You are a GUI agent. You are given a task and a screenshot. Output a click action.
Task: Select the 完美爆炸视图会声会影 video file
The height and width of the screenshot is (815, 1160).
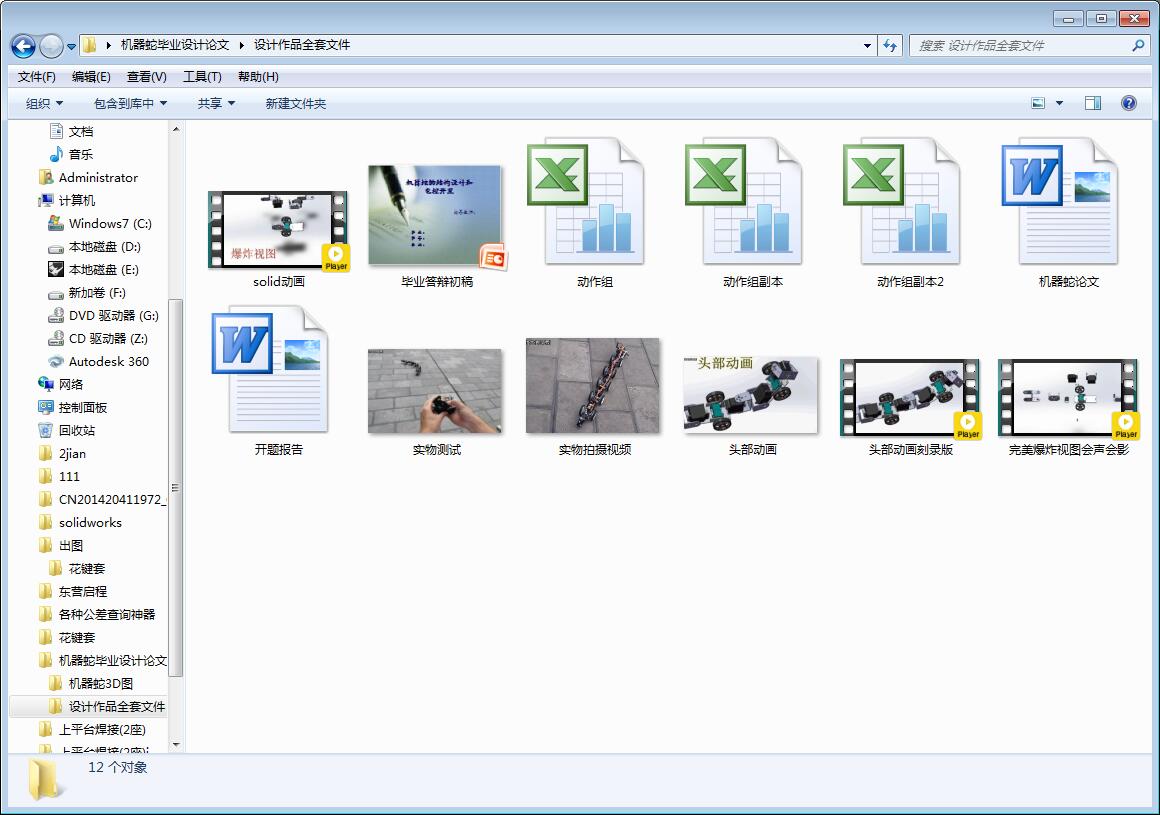tap(1068, 408)
